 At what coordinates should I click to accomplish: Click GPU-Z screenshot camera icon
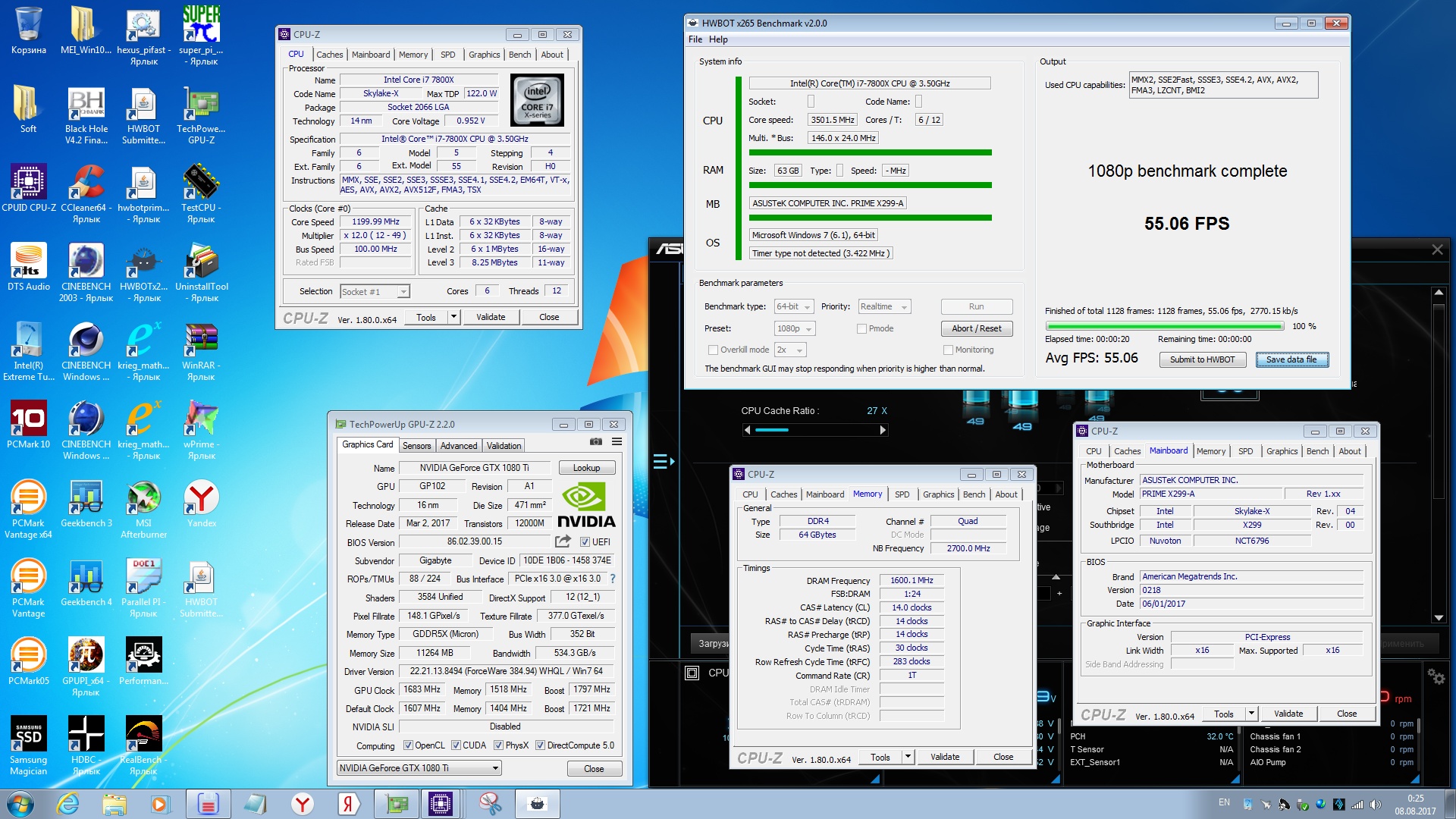click(596, 441)
